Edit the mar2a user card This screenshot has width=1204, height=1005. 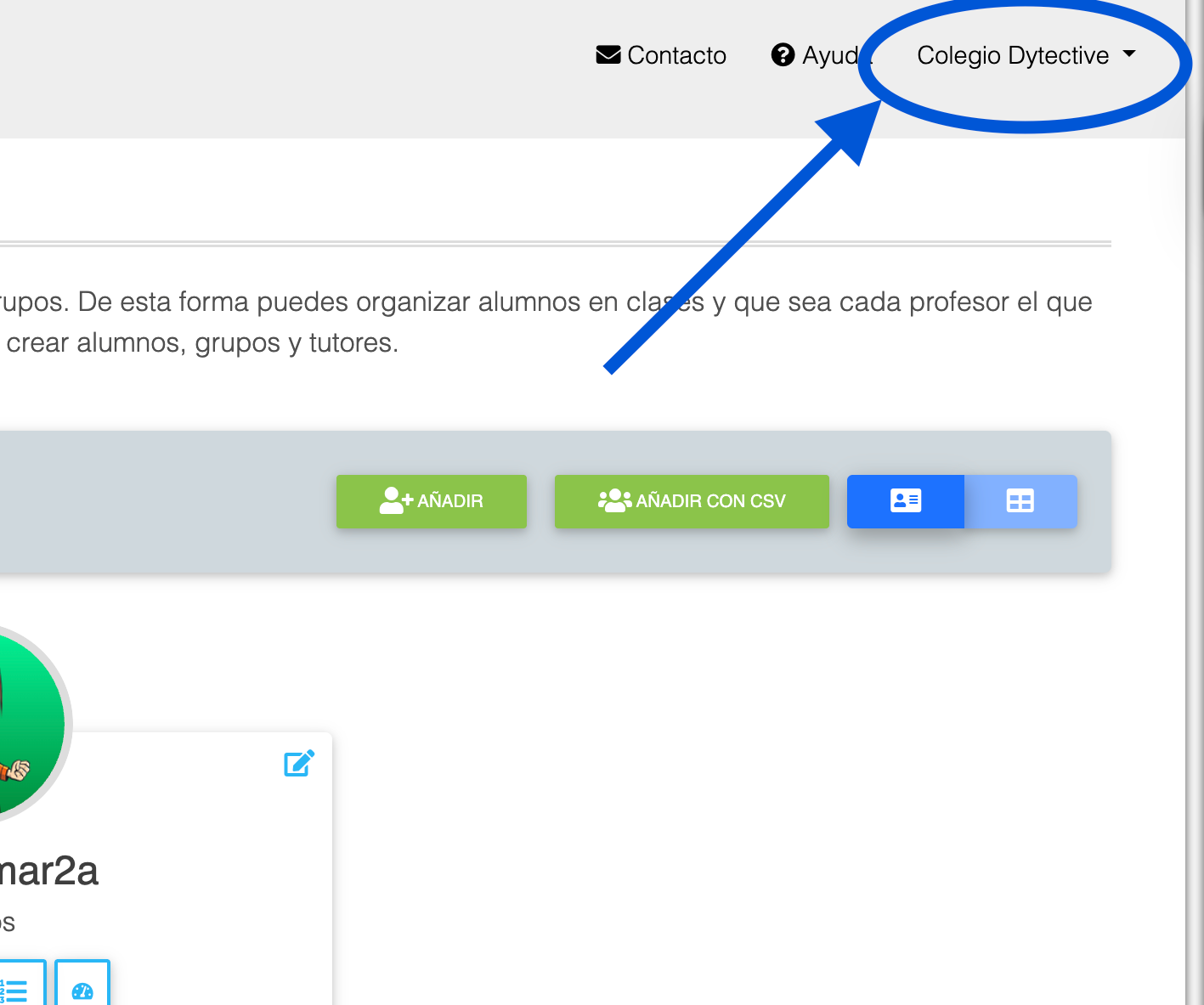[299, 763]
